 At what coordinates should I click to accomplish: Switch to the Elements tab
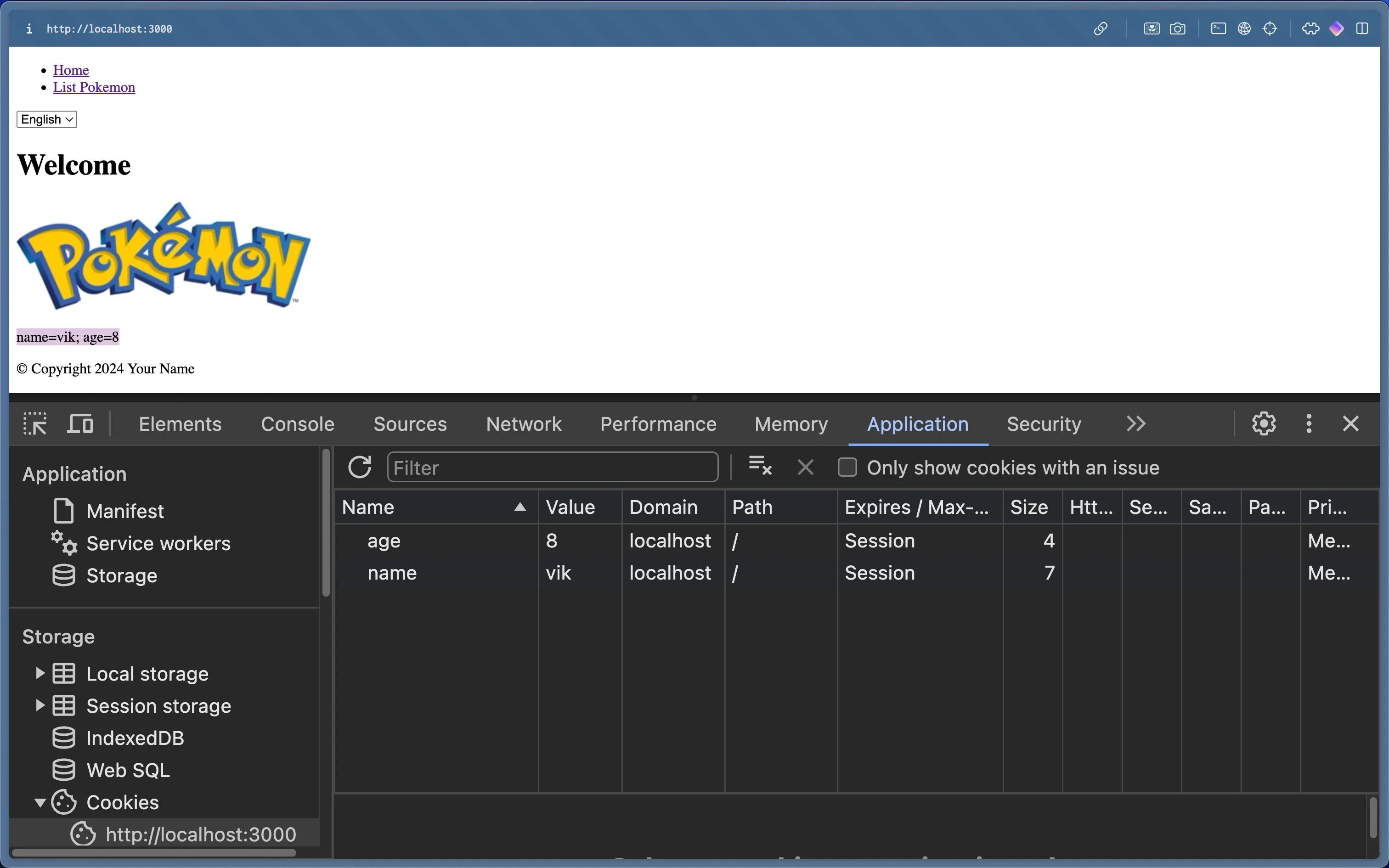pyautogui.click(x=180, y=423)
